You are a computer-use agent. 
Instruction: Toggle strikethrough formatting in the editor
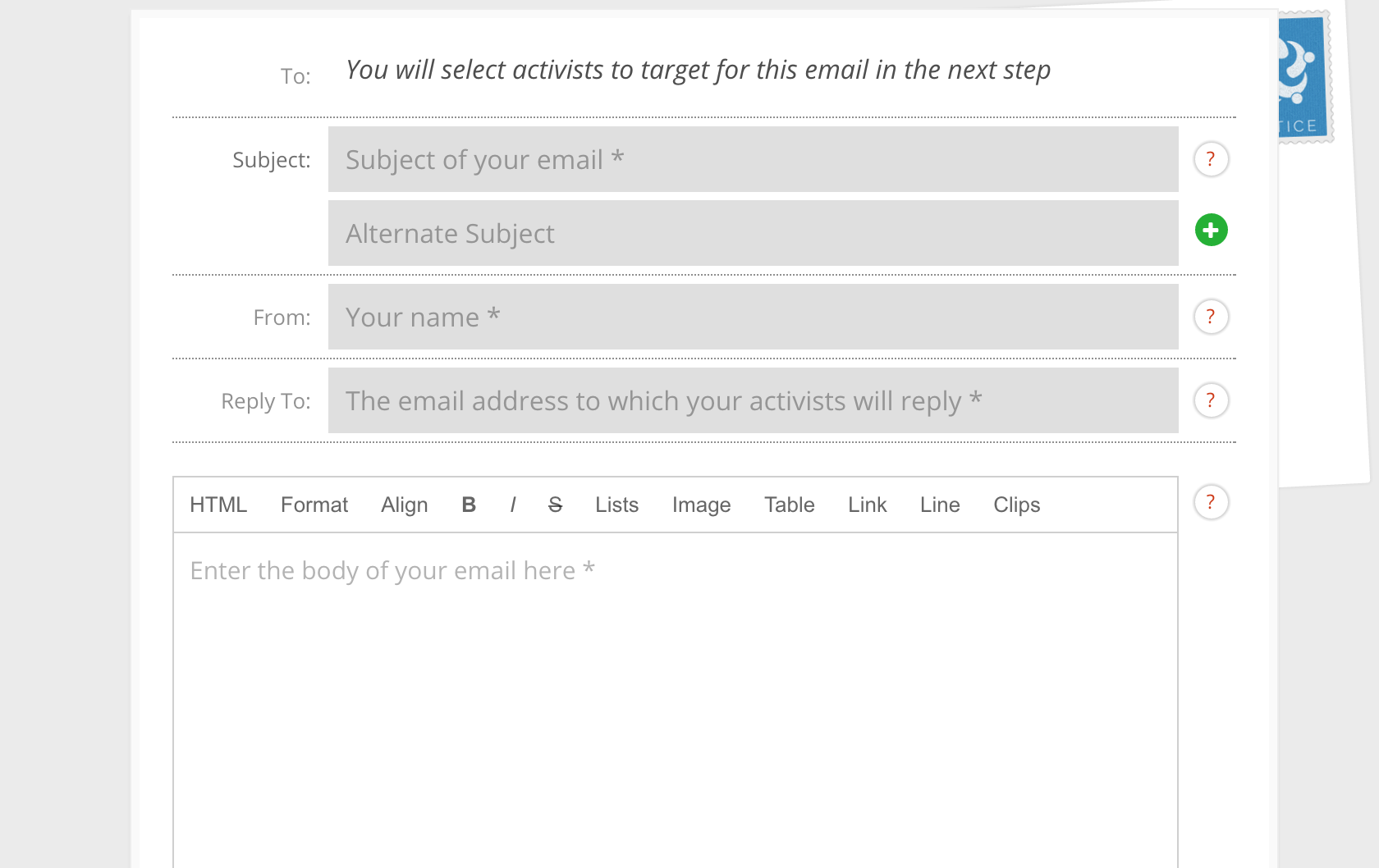pos(555,505)
